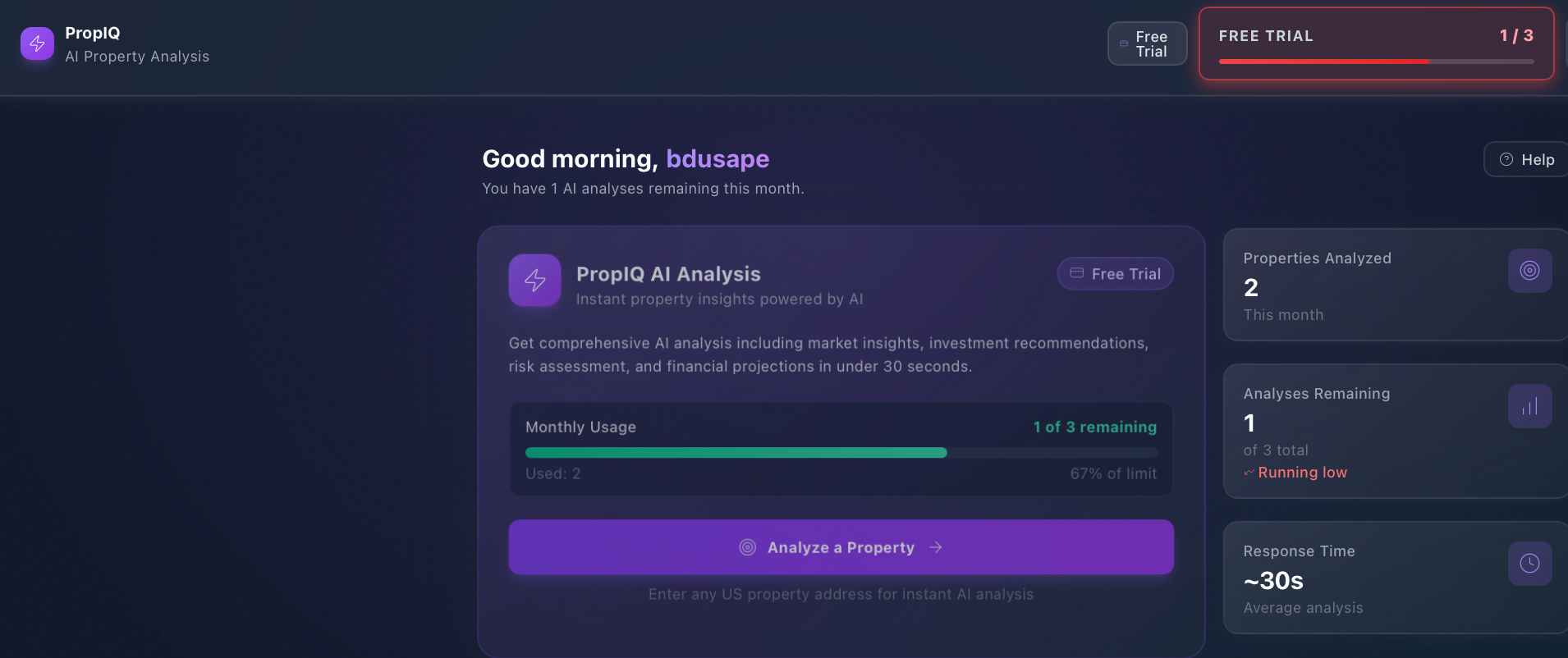Open the Free Trial menu in the header
Screen dimensions: 1568x658
click(x=1146, y=42)
